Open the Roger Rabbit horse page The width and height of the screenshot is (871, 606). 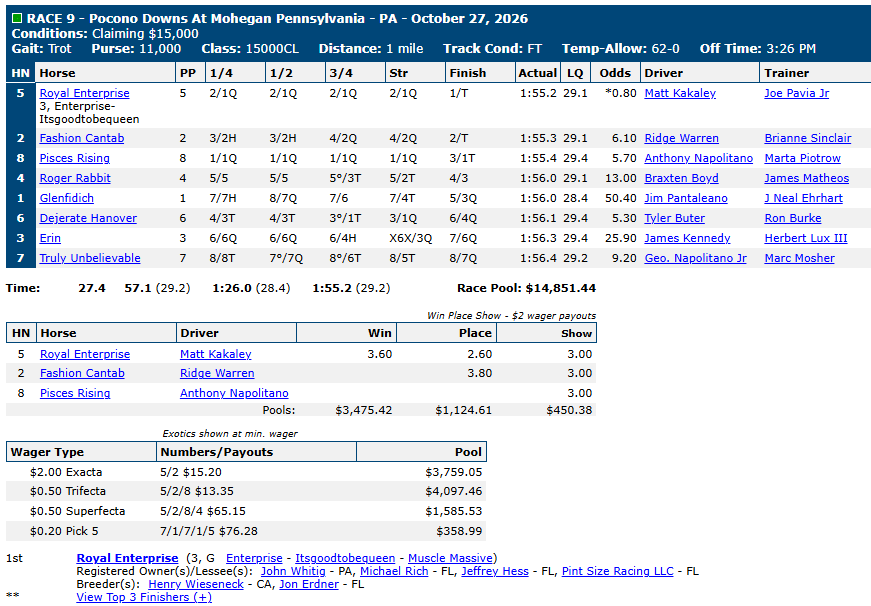pos(75,178)
